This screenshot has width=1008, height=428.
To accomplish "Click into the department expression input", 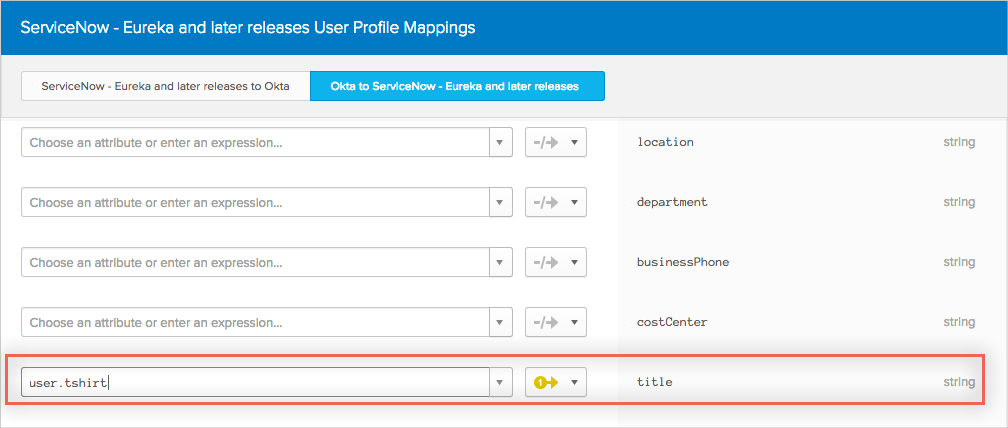I will point(255,202).
